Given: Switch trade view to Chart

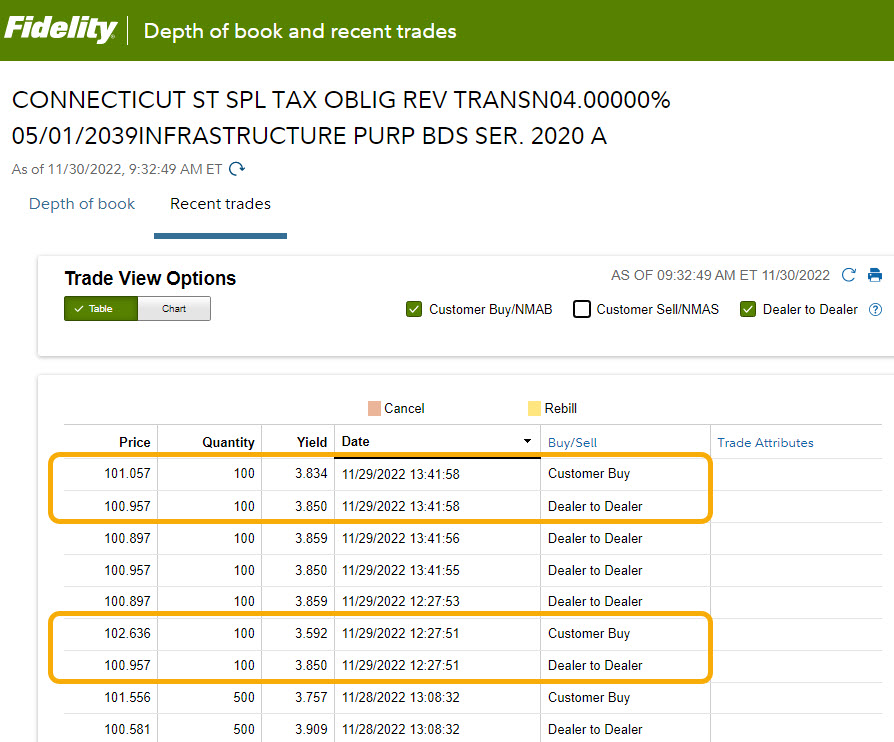Looking at the screenshot, I should [174, 309].
